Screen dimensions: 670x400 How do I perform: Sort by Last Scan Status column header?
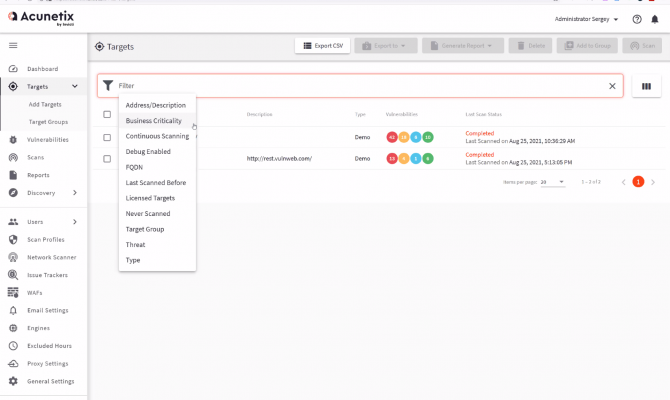(484, 115)
